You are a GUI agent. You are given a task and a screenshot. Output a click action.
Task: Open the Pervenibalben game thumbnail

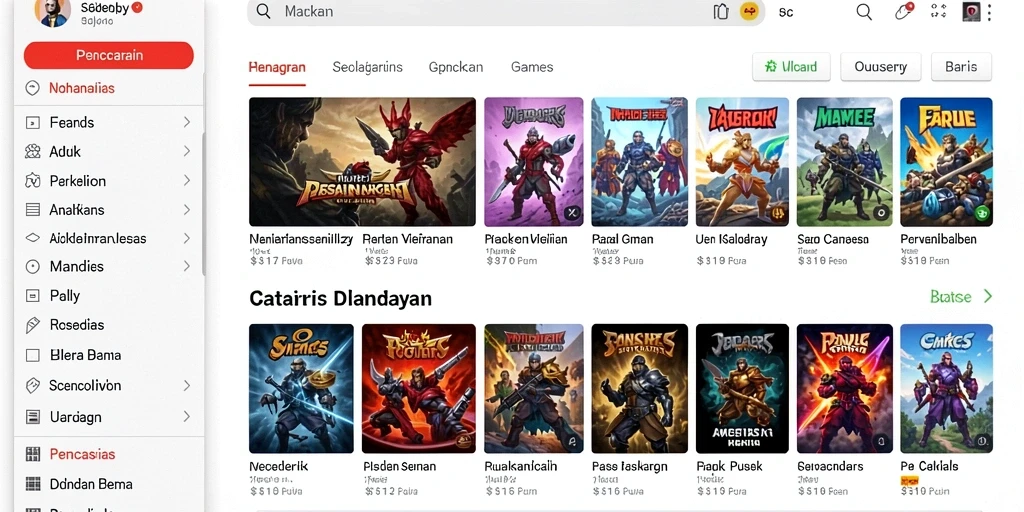[946, 162]
